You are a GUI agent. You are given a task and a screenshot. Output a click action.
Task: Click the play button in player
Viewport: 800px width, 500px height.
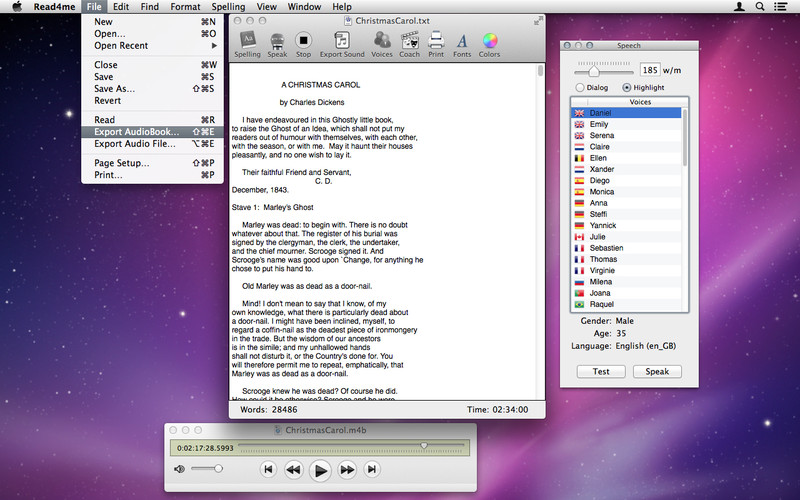tap(320, 470)
